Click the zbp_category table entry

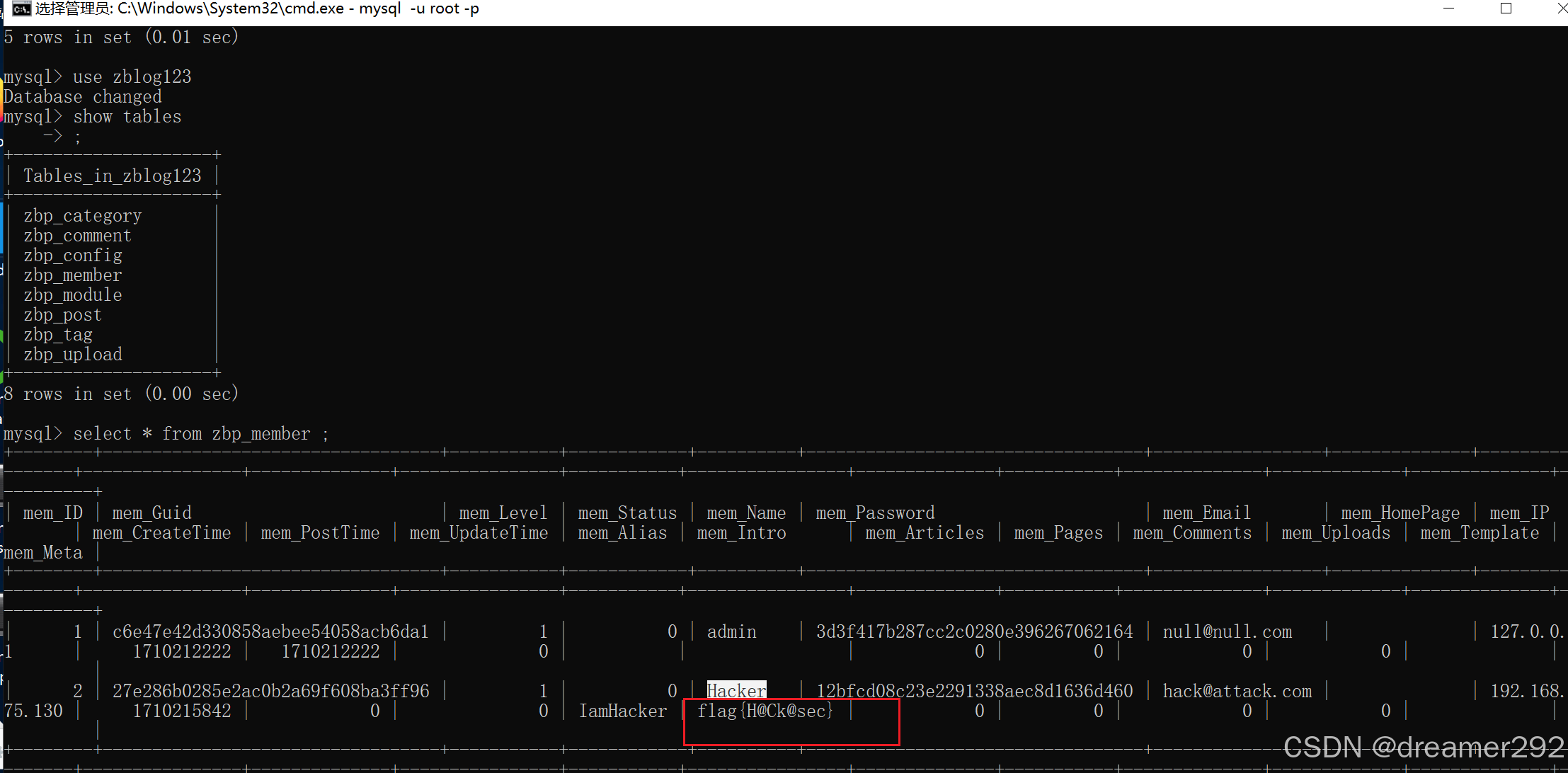coord(82,216)
